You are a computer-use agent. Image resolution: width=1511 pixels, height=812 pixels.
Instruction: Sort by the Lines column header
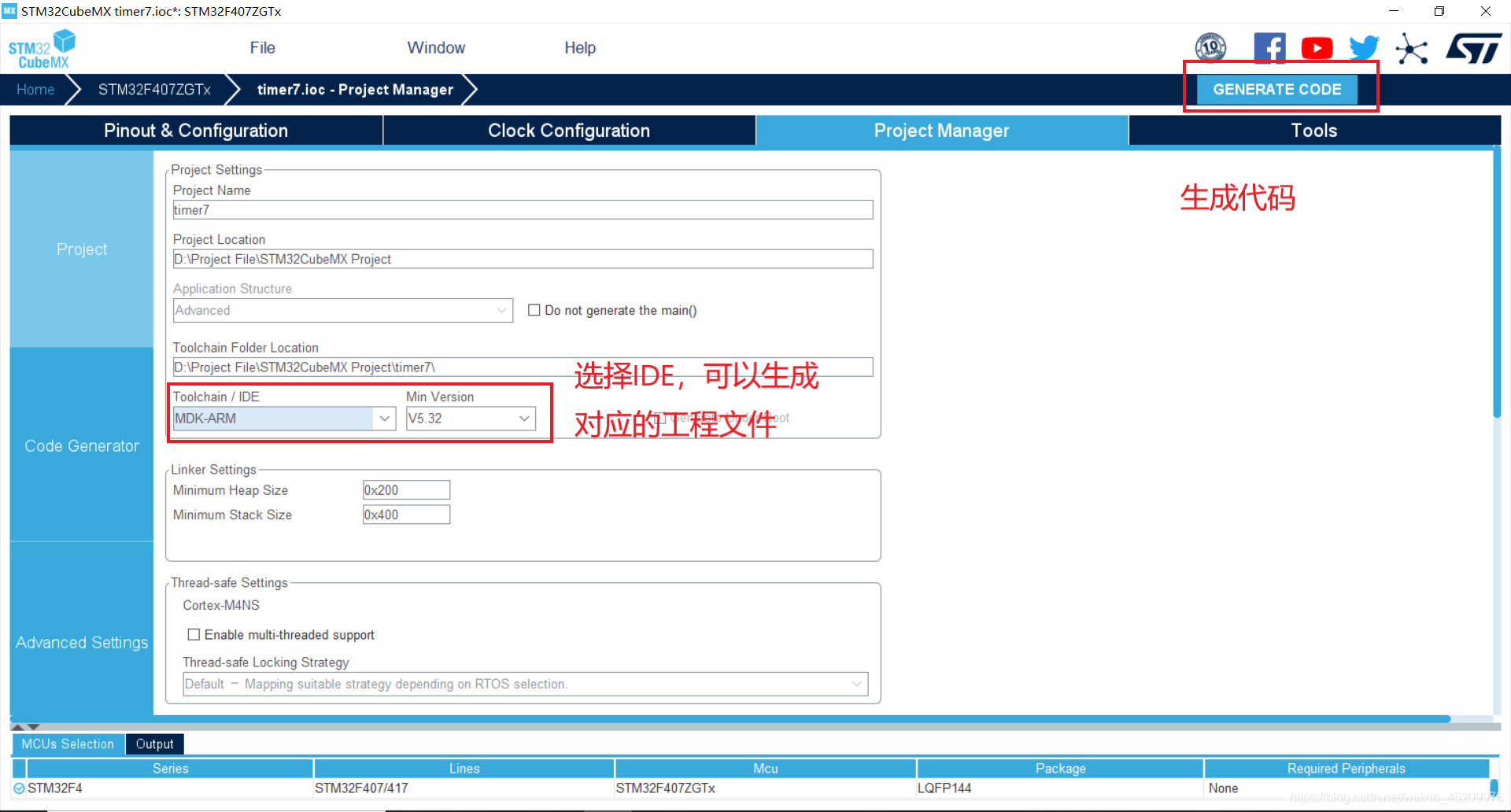pos(464,769)
